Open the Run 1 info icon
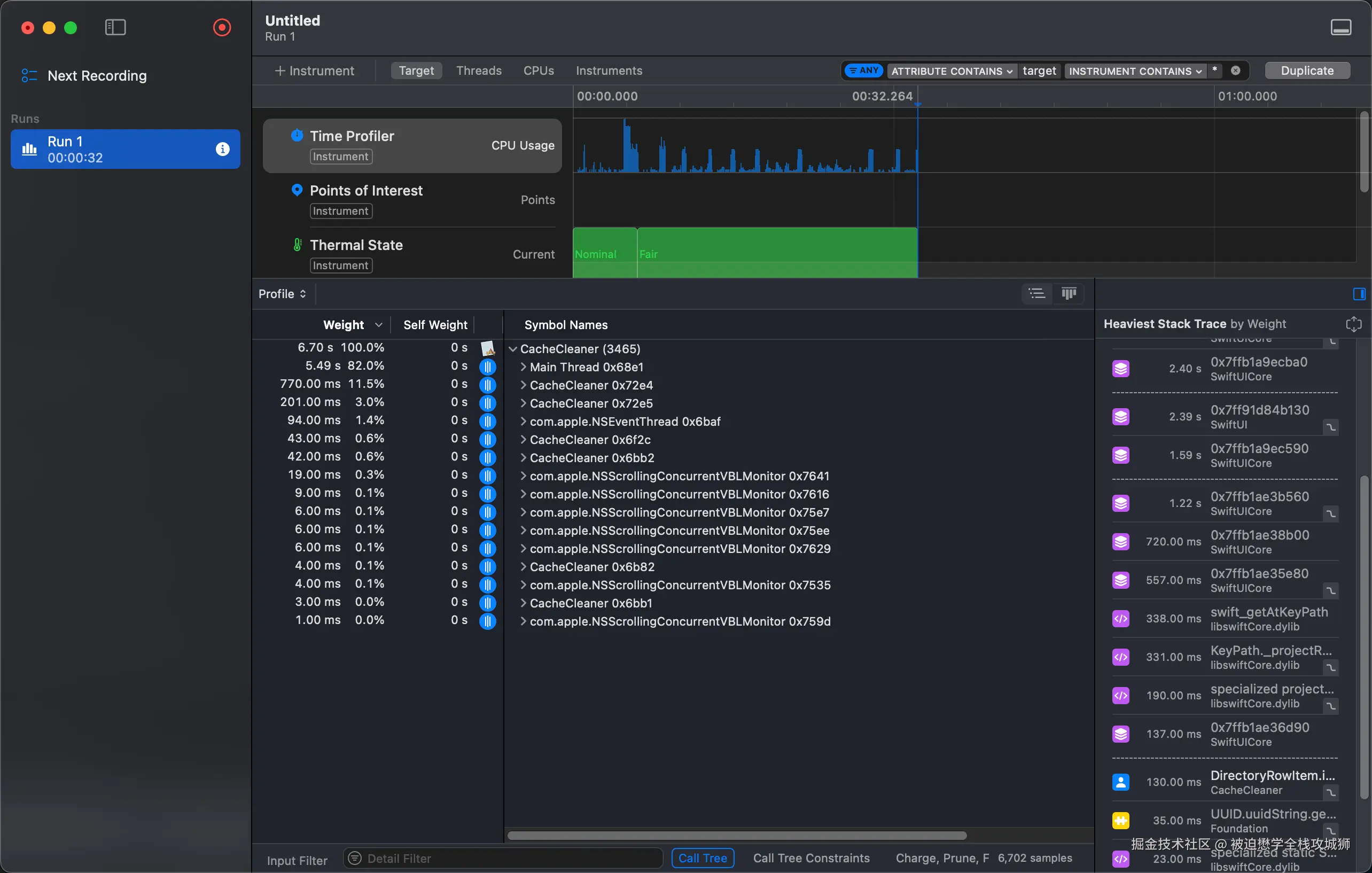Image resolution: width=1372 pixels, height=873 pixels. [222, 149]
